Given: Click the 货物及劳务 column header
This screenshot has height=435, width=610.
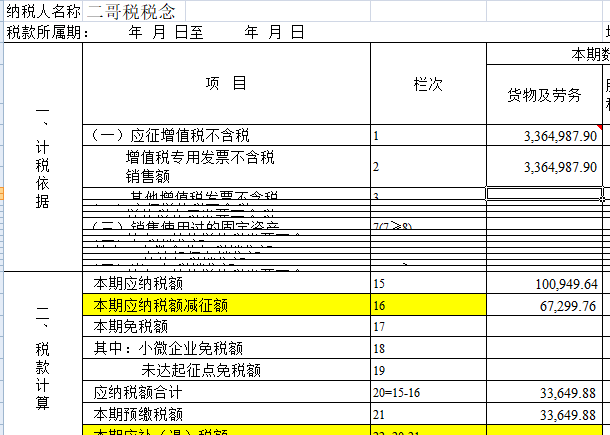Looking at the screenshot, I should (544, 96).
